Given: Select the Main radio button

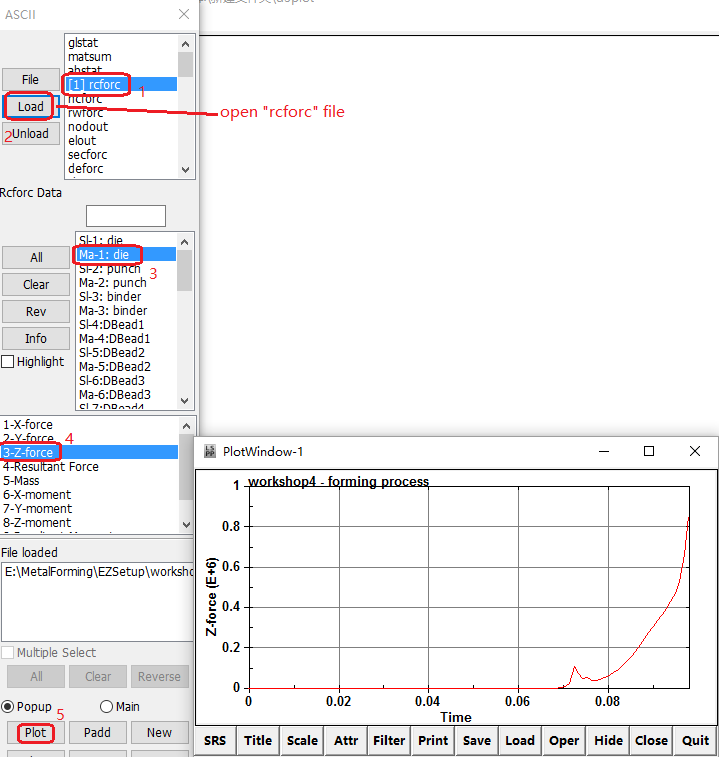Looking at the screenshot, I should [x=106, y=706].
